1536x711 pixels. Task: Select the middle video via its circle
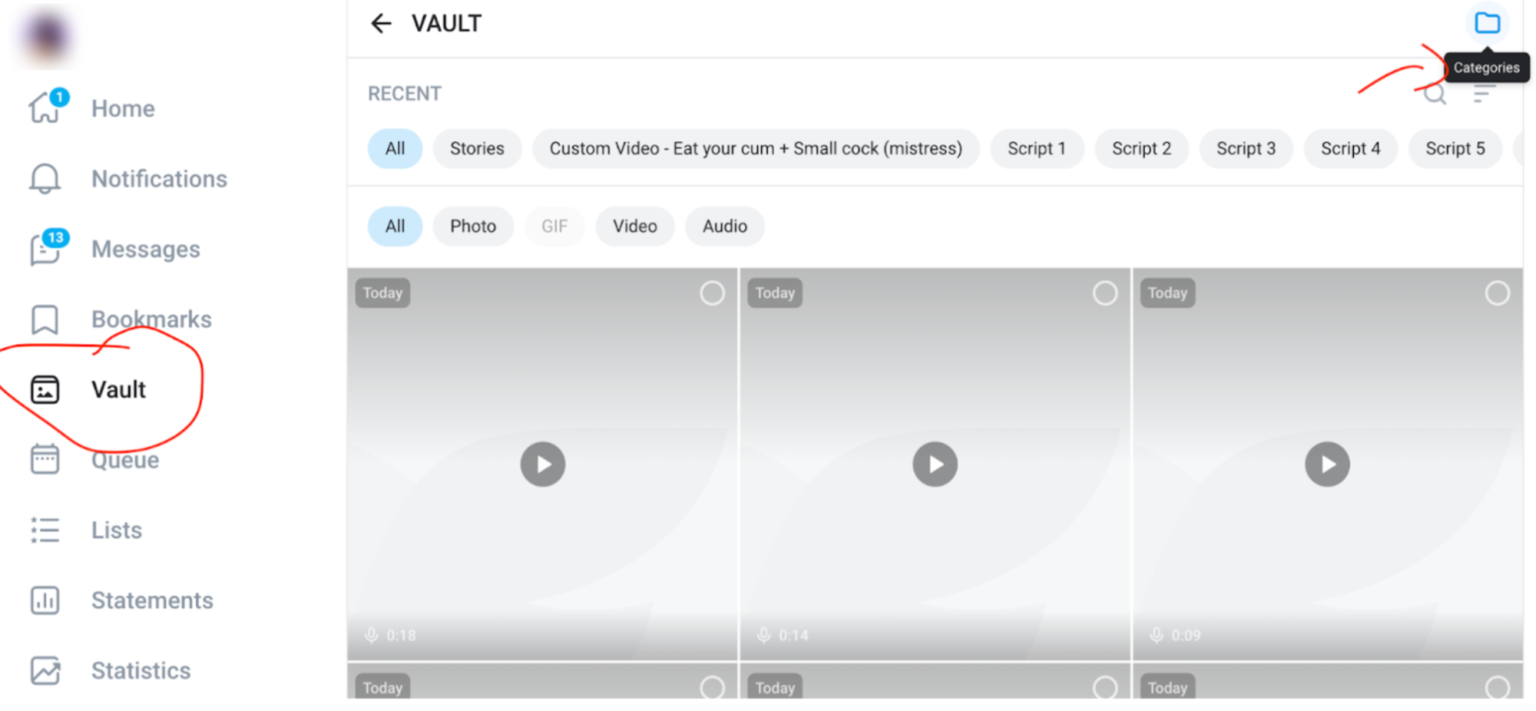[x=1105, y=293]
